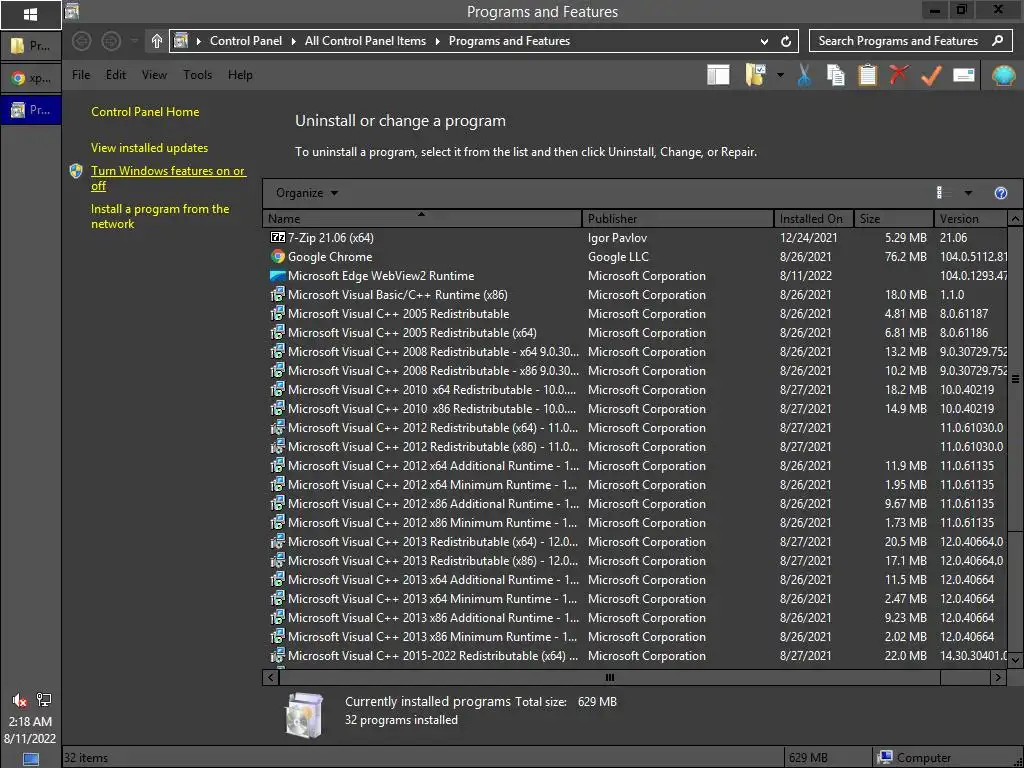Open the Tools menu
The width and height of the screenshot is (1024, 768).
click(x=197, y=75)
